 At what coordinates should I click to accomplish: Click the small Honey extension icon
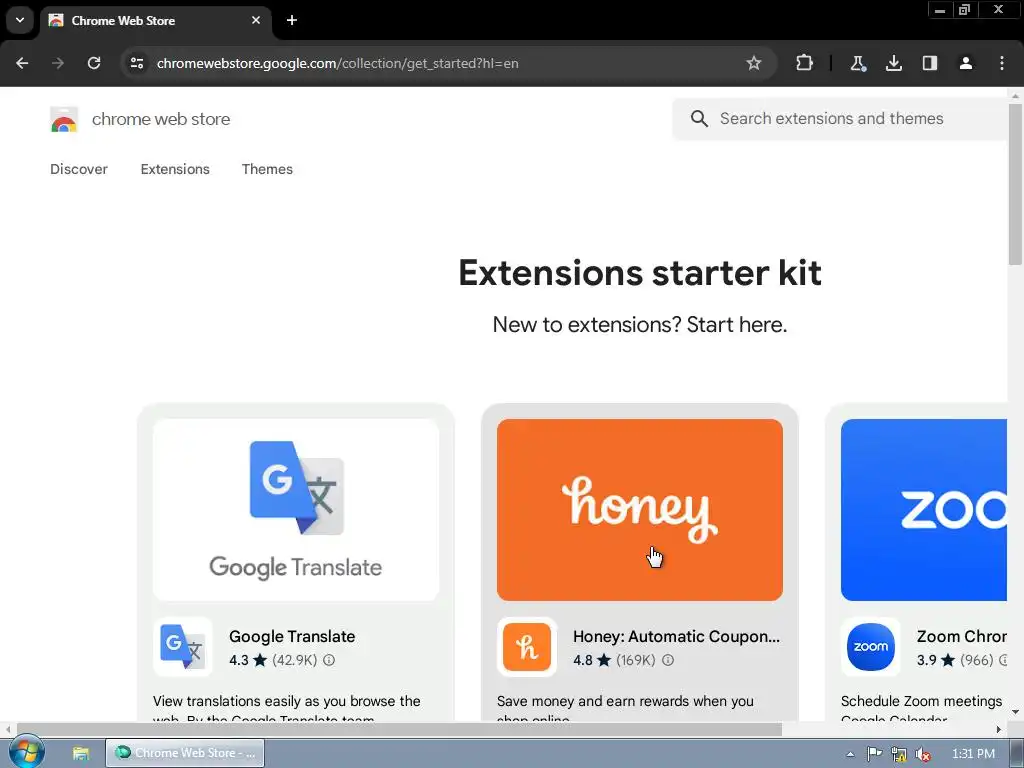click(527, 647)
